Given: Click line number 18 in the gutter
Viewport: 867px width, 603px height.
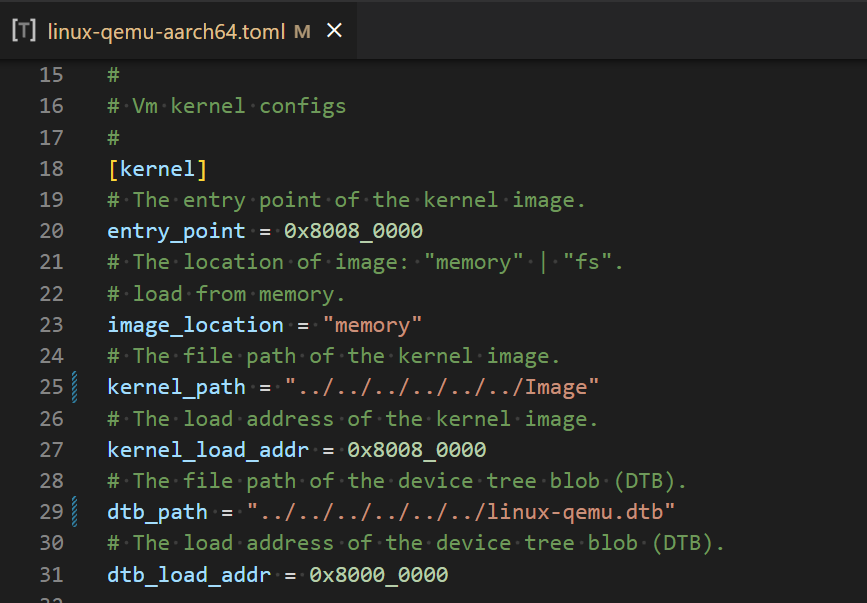Looking at the screenshot, I should point(51,169).
